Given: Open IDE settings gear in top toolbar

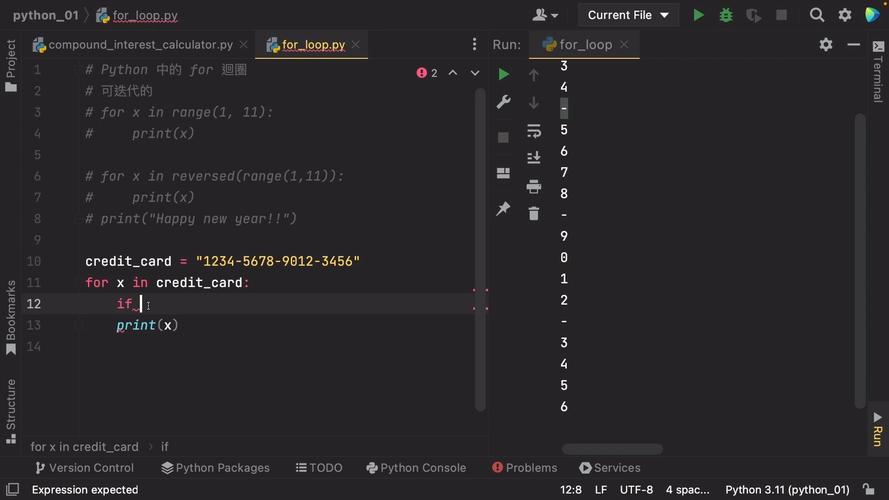Looking at the screenshot, I should pyautogui.click(x=845, y=15).
